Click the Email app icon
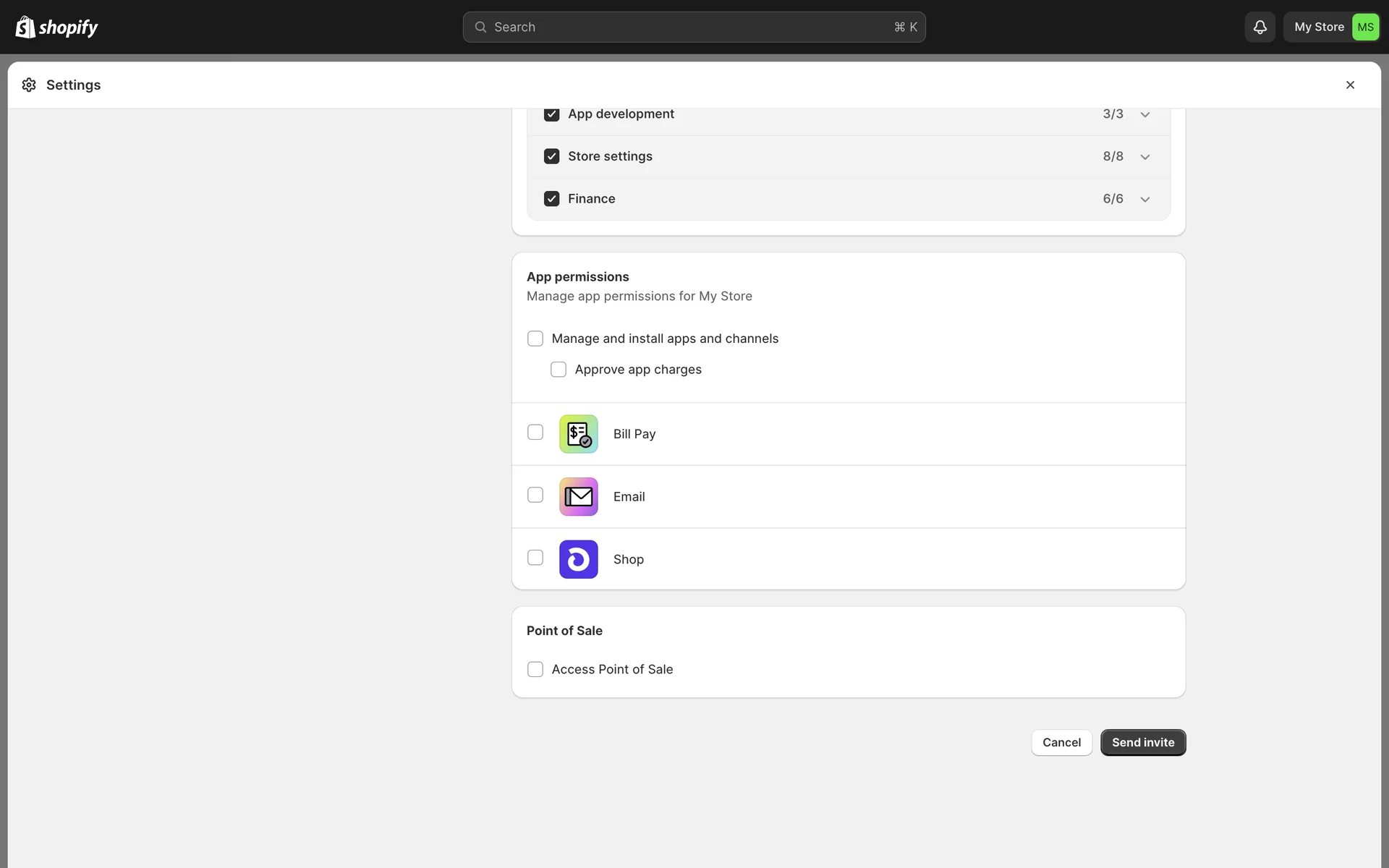Viewport: 1389px width, 868px height. pyautogui.click(x=578, y=497)
